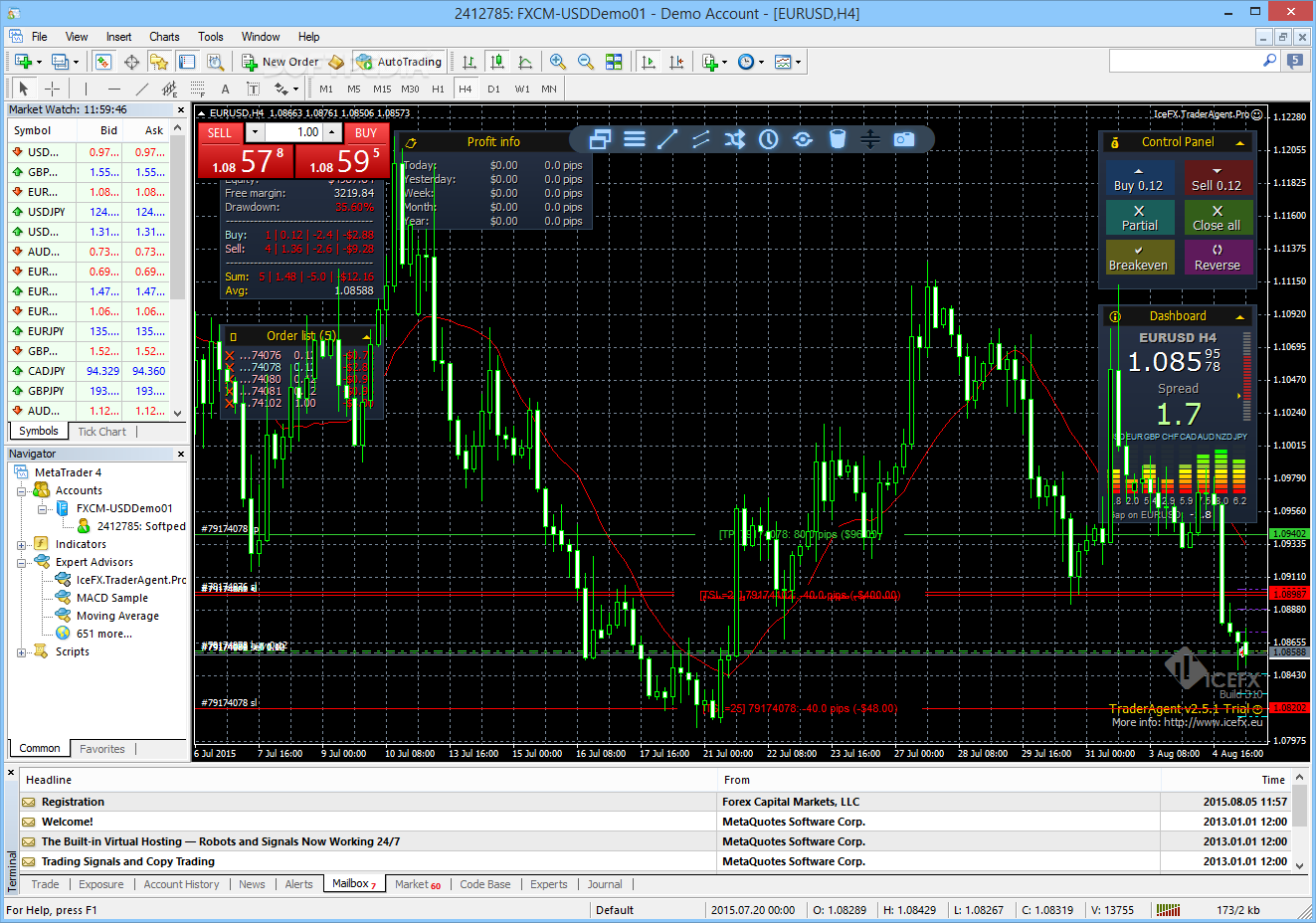Click the lot volume 1.00 field
1316x923 pixels.
(x=293, y=132)
